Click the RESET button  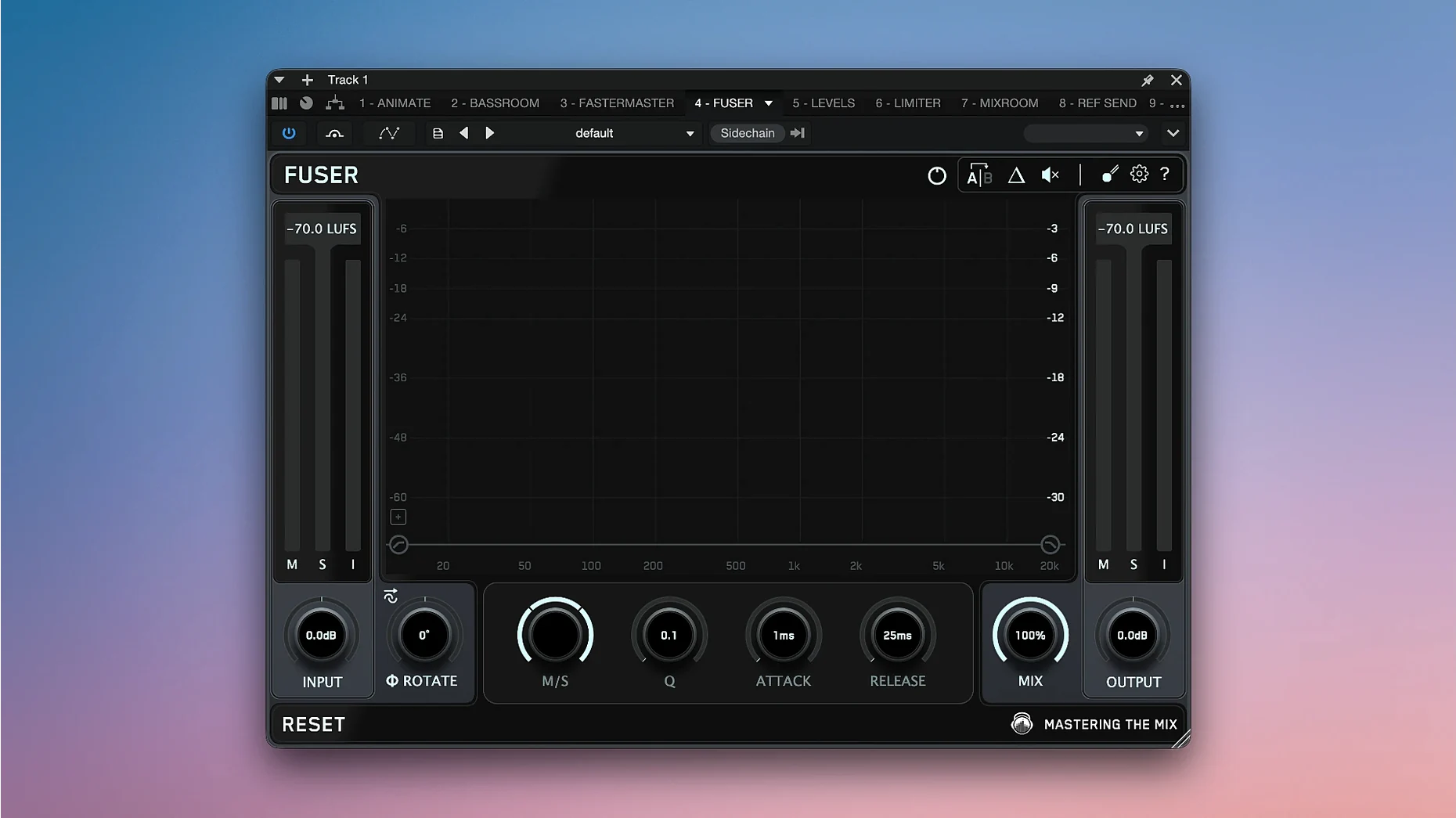(x=313, y=725)
